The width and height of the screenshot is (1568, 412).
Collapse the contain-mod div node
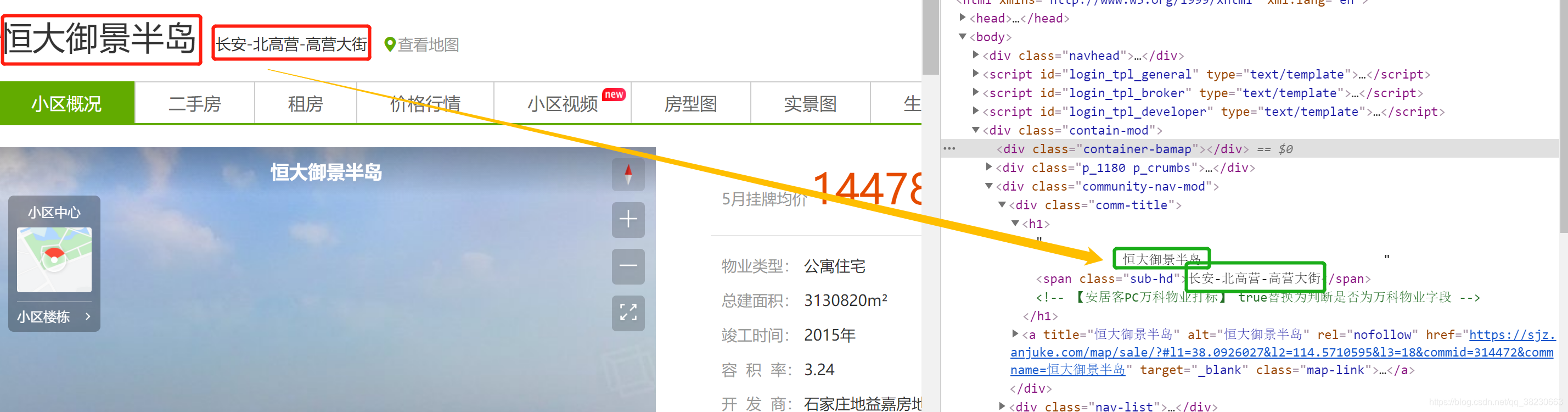976,130
